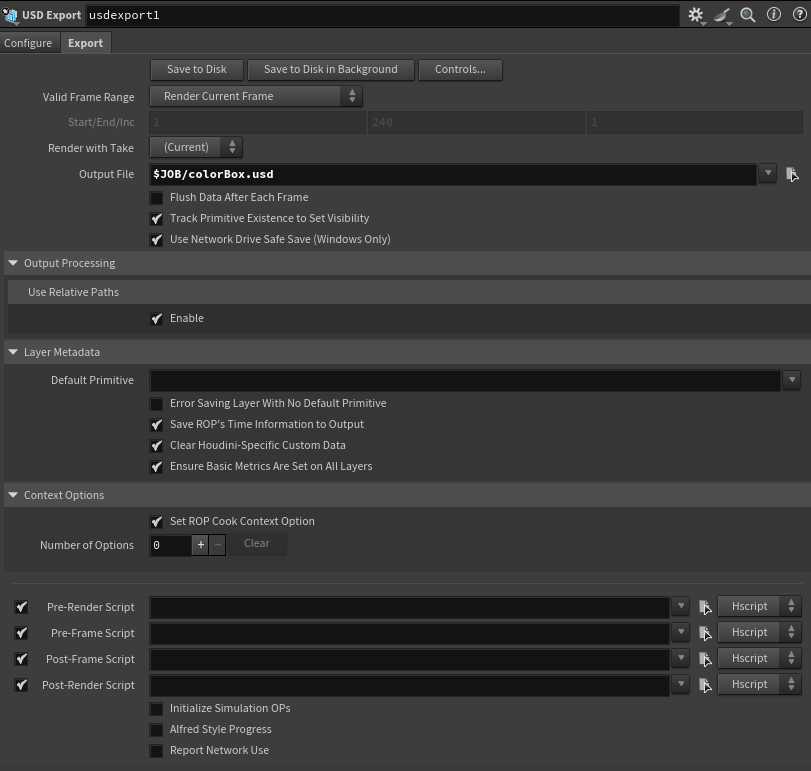Viewport: 811px width, 771px height.
Task: Increment Number of Options with plus stepper
Action: tap(200, 545)
